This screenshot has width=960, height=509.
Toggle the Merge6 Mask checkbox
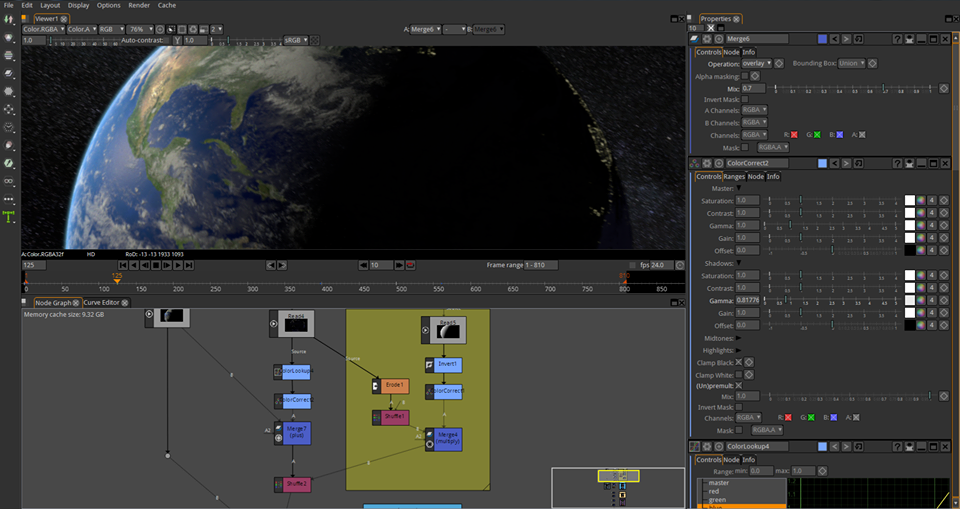[744, 147]
